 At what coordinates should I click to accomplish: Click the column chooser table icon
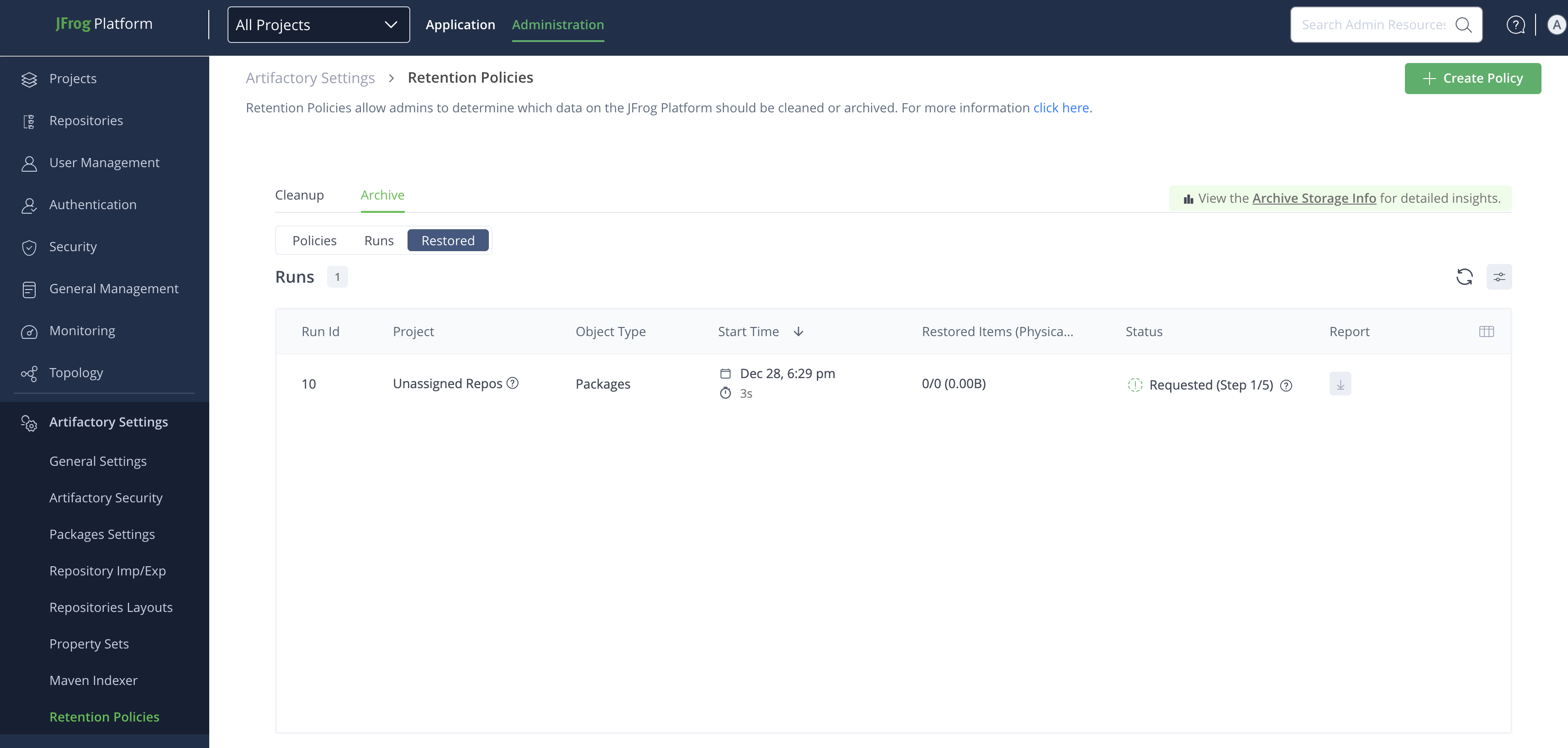point(1486,332)
